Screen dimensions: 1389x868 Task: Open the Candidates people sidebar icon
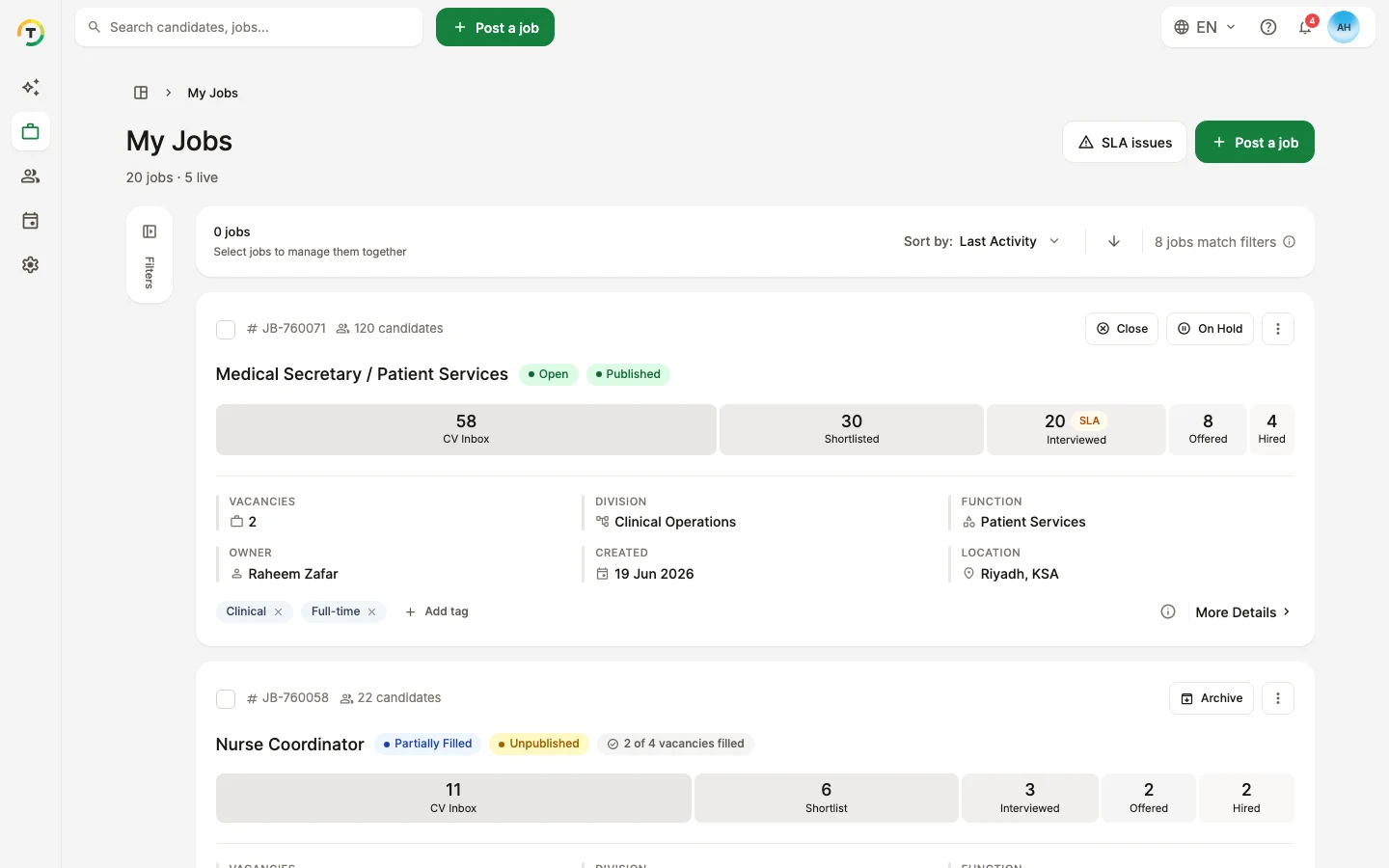[x=31, y=176]
